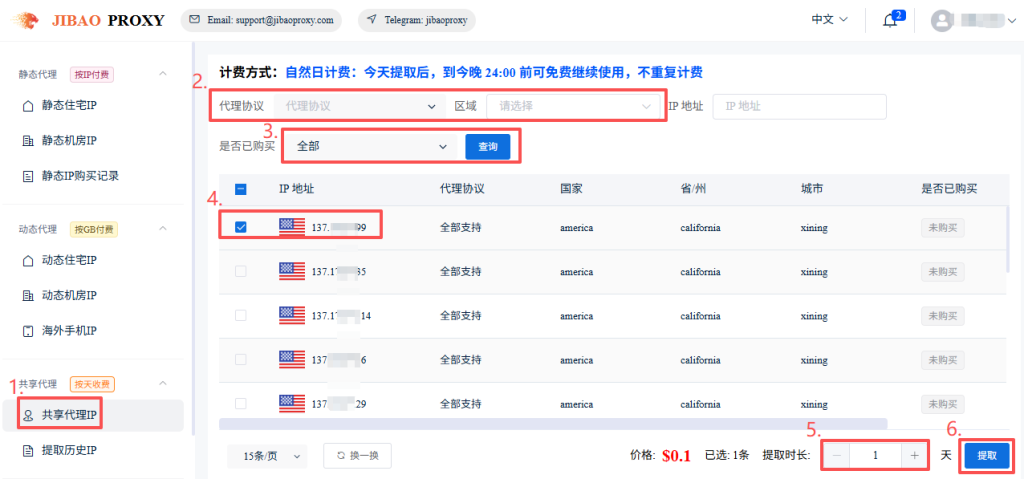Check the second IP row checkbox
The height and width of the screenshot is (479, 1024).
pos(240,271)
